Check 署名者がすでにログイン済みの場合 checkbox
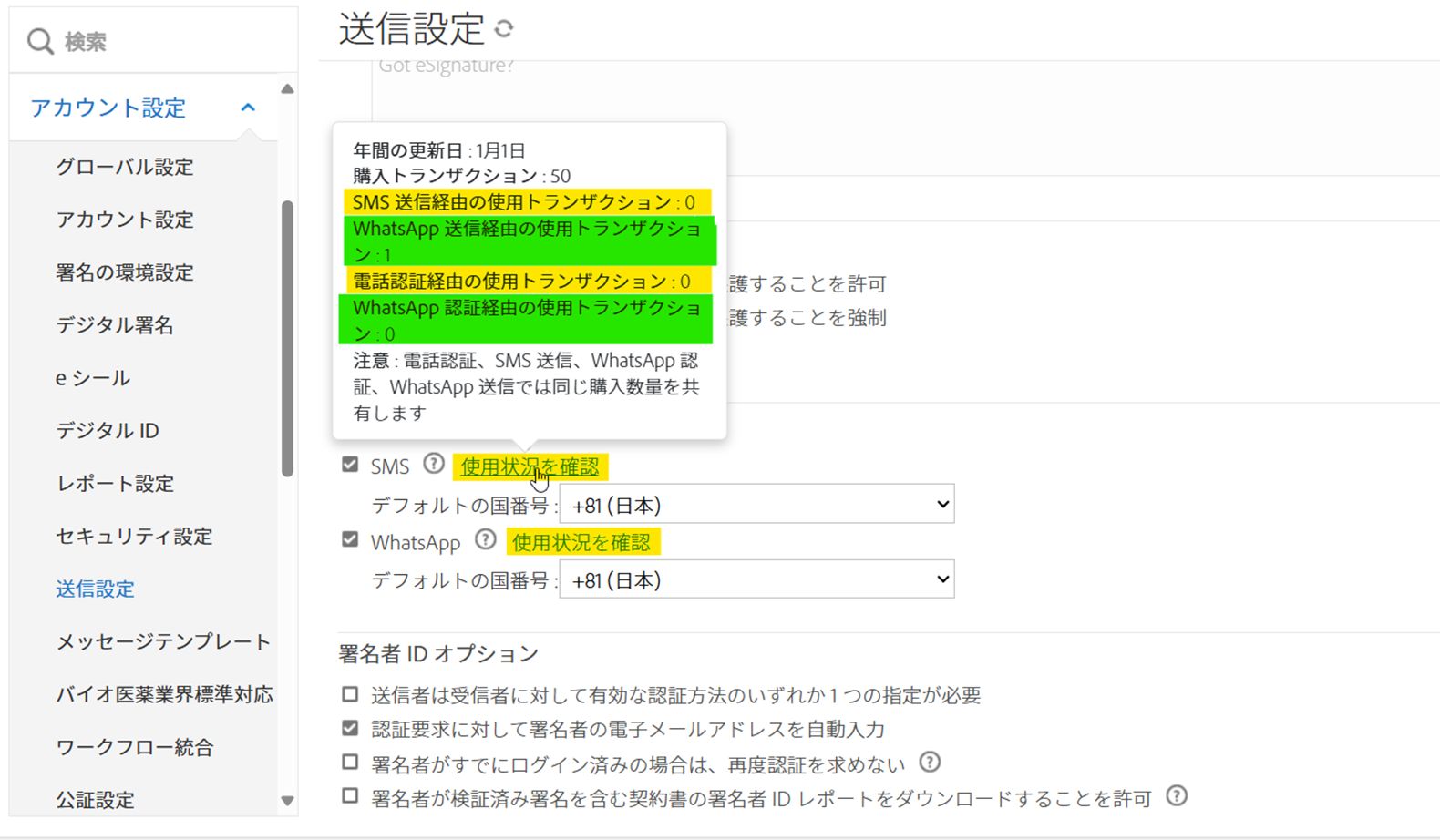This screenshot has height=840, width=1440. pyautogui.click(x=350, y=762)
